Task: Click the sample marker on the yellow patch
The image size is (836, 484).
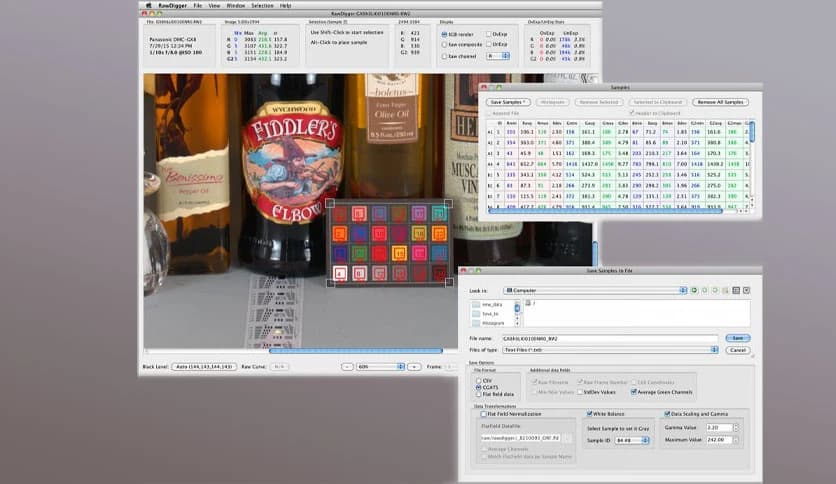Action: pos(399,253)
